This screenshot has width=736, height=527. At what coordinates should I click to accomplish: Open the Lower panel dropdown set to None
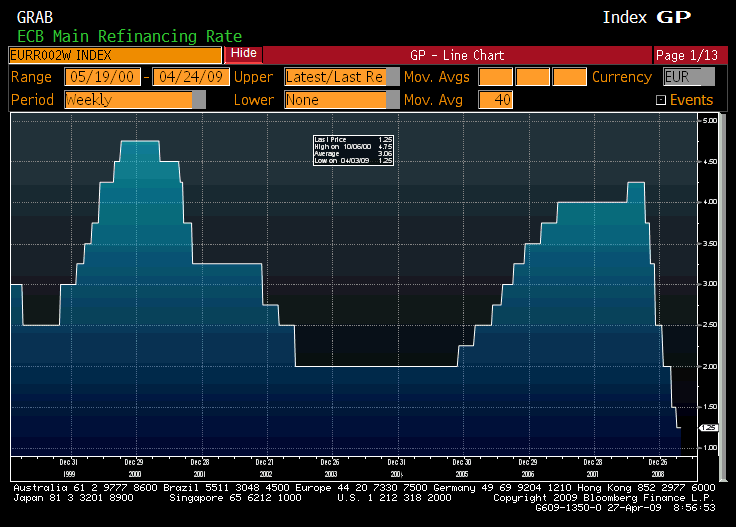335,100
